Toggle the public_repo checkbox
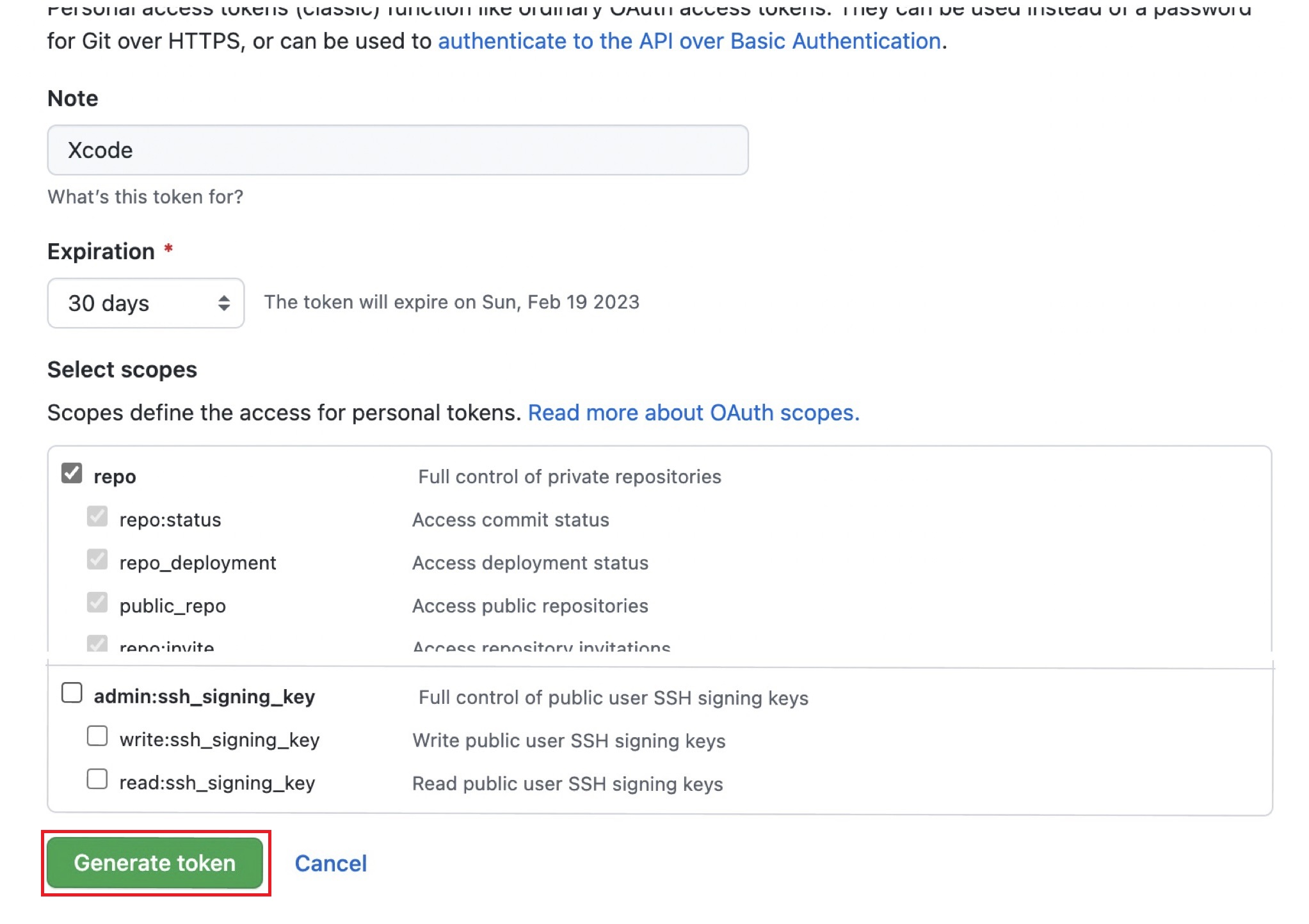1309x924 pixels. point(97,602)
